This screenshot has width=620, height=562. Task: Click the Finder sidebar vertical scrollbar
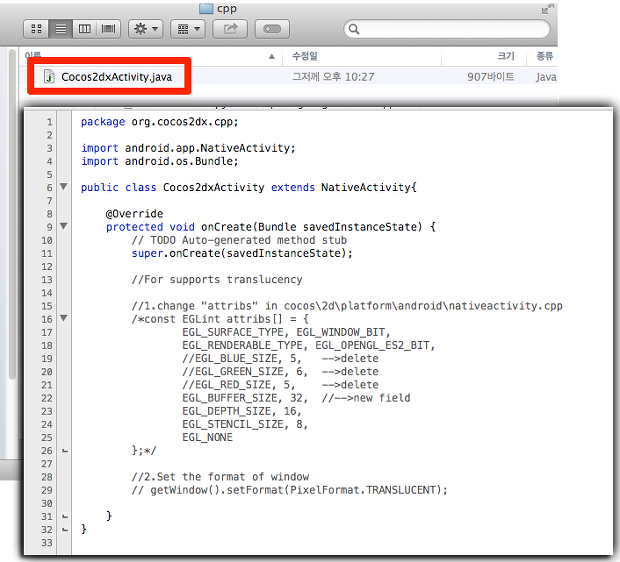click(x=12, y=214)
